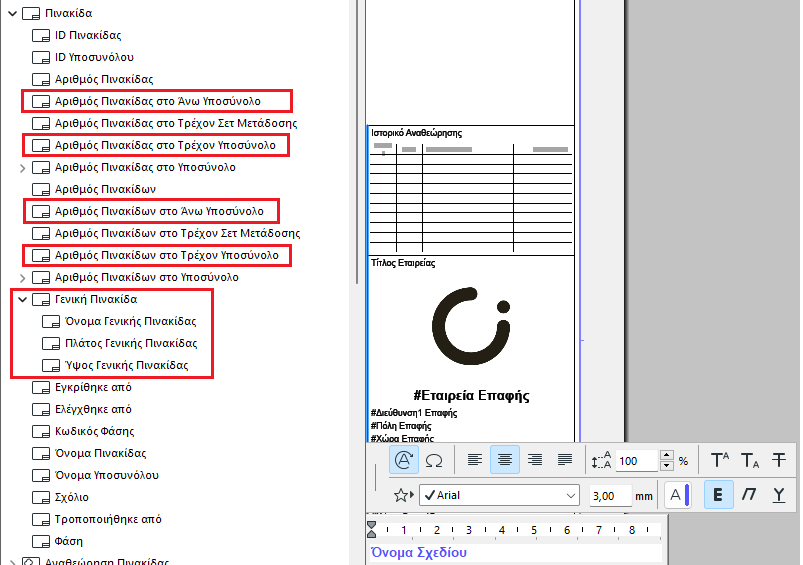
Task: Click the line spacing icon
Action: click(x=601, y=461)
